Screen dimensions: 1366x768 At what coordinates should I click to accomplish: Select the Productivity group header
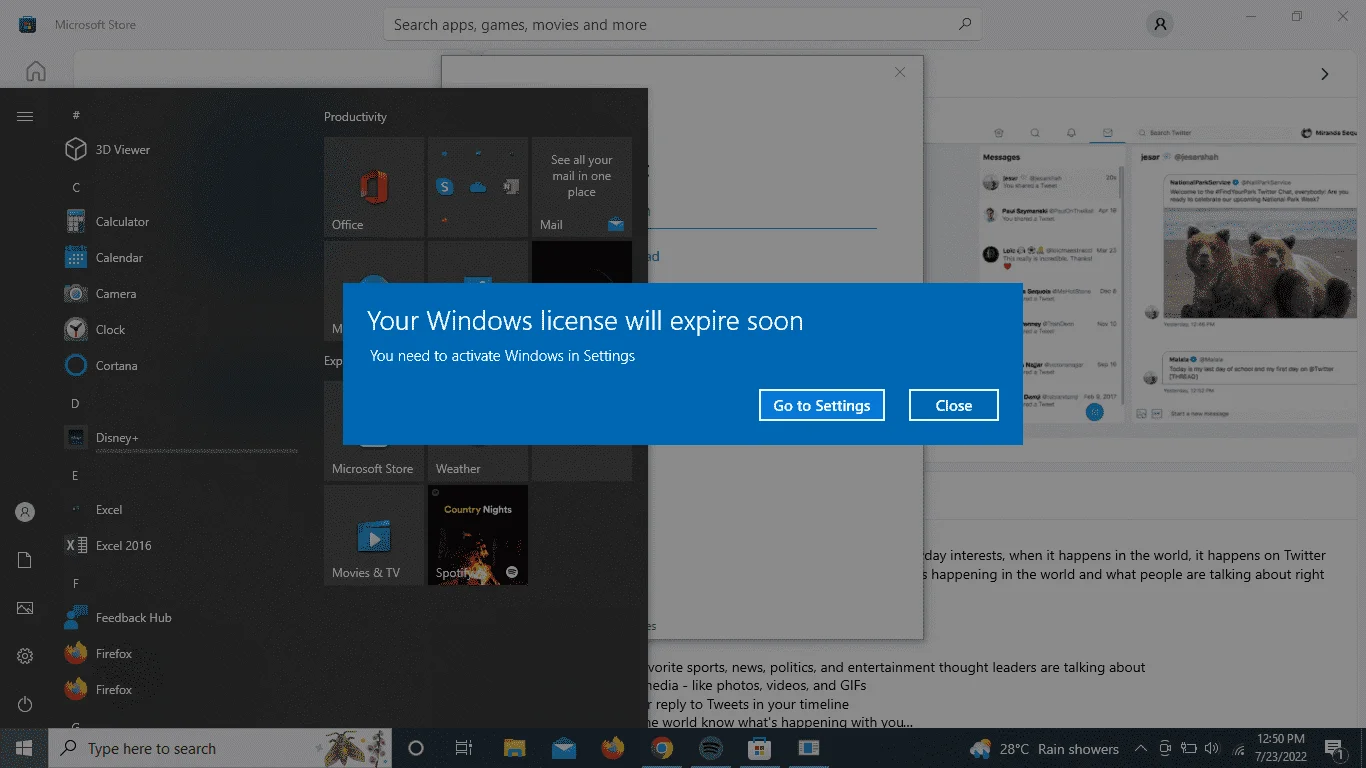(355, 117)
